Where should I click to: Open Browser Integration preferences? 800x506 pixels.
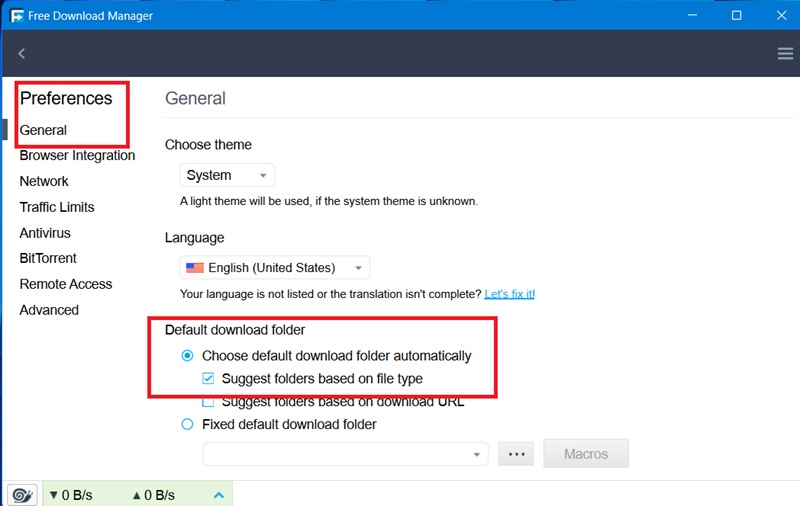point(77,155)
